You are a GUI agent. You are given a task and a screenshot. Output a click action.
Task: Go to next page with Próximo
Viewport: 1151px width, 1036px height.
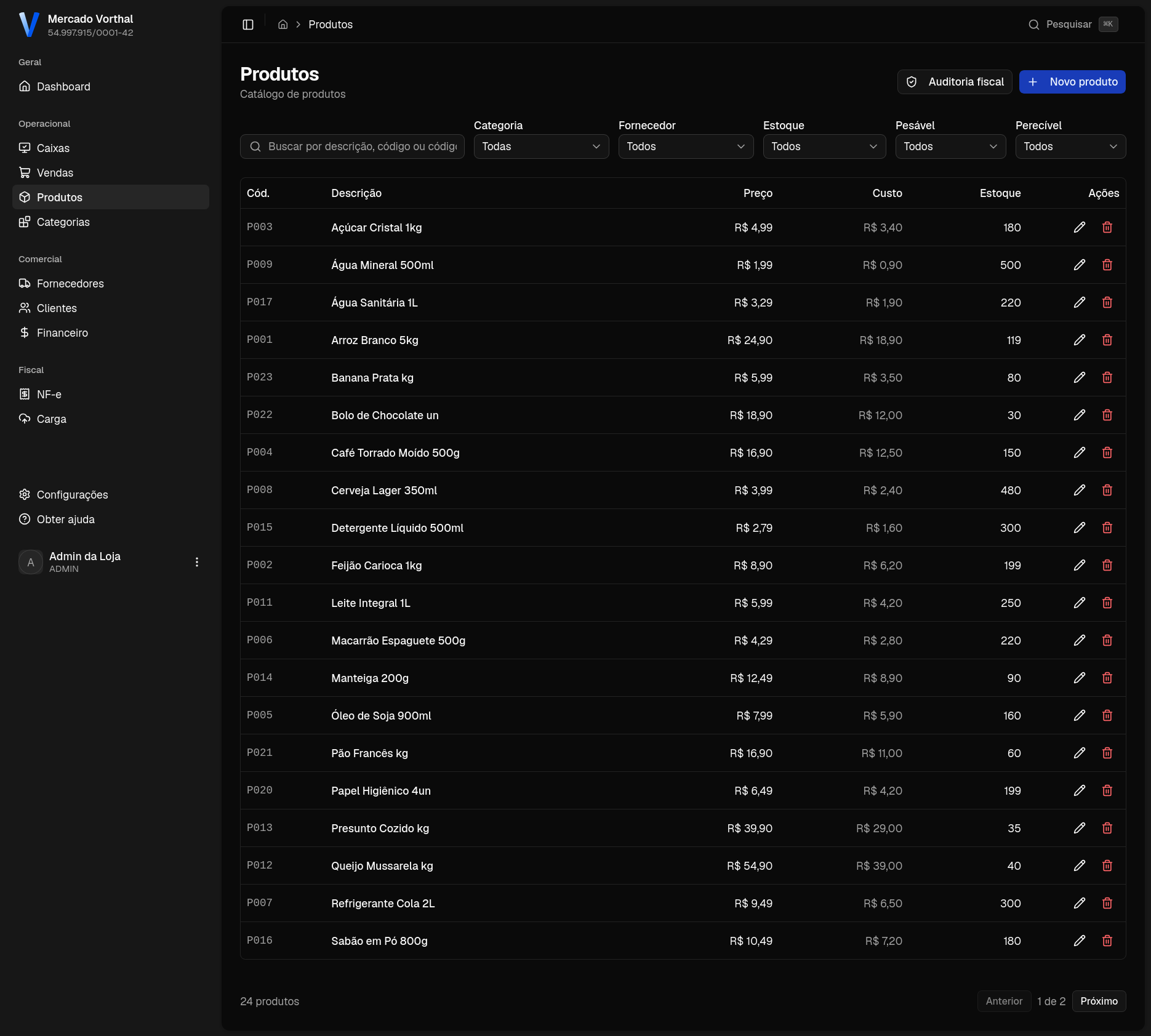(1099, 1002)
